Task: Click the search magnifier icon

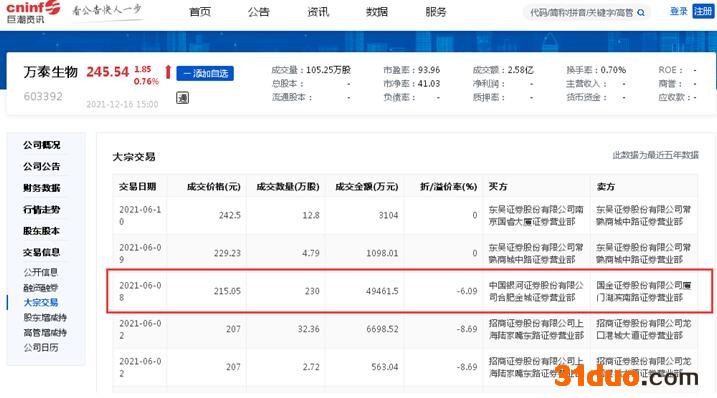Action: point(641,13)
